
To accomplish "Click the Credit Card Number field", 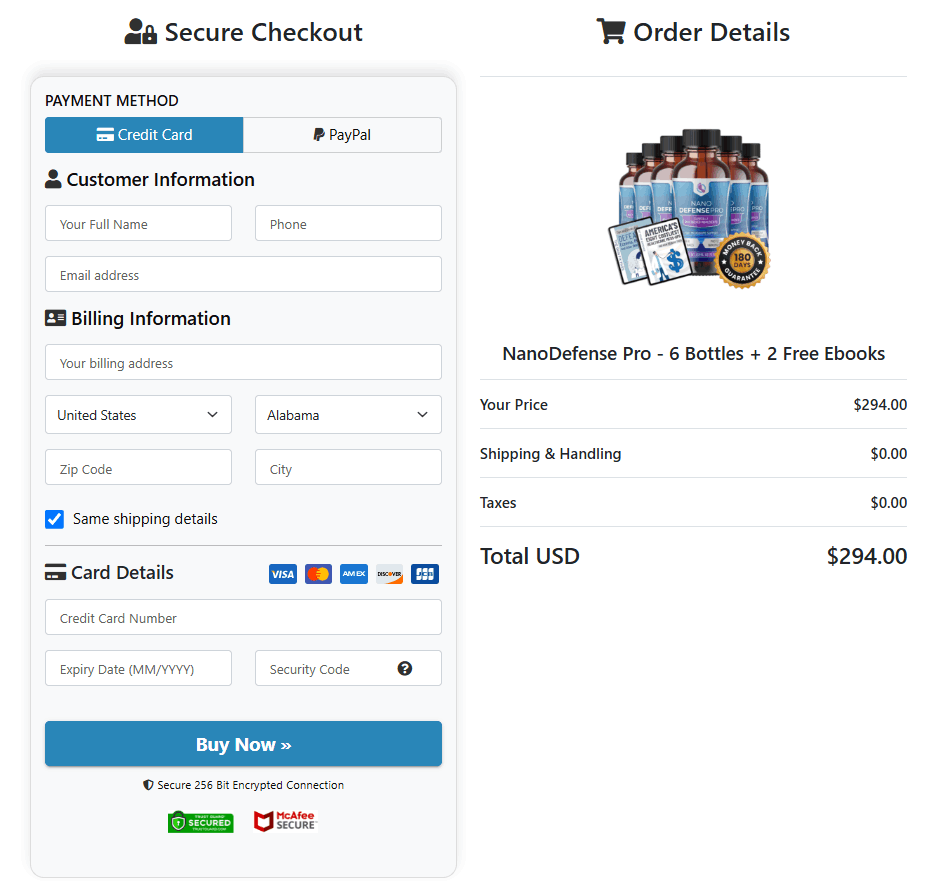I will (243, 617).
